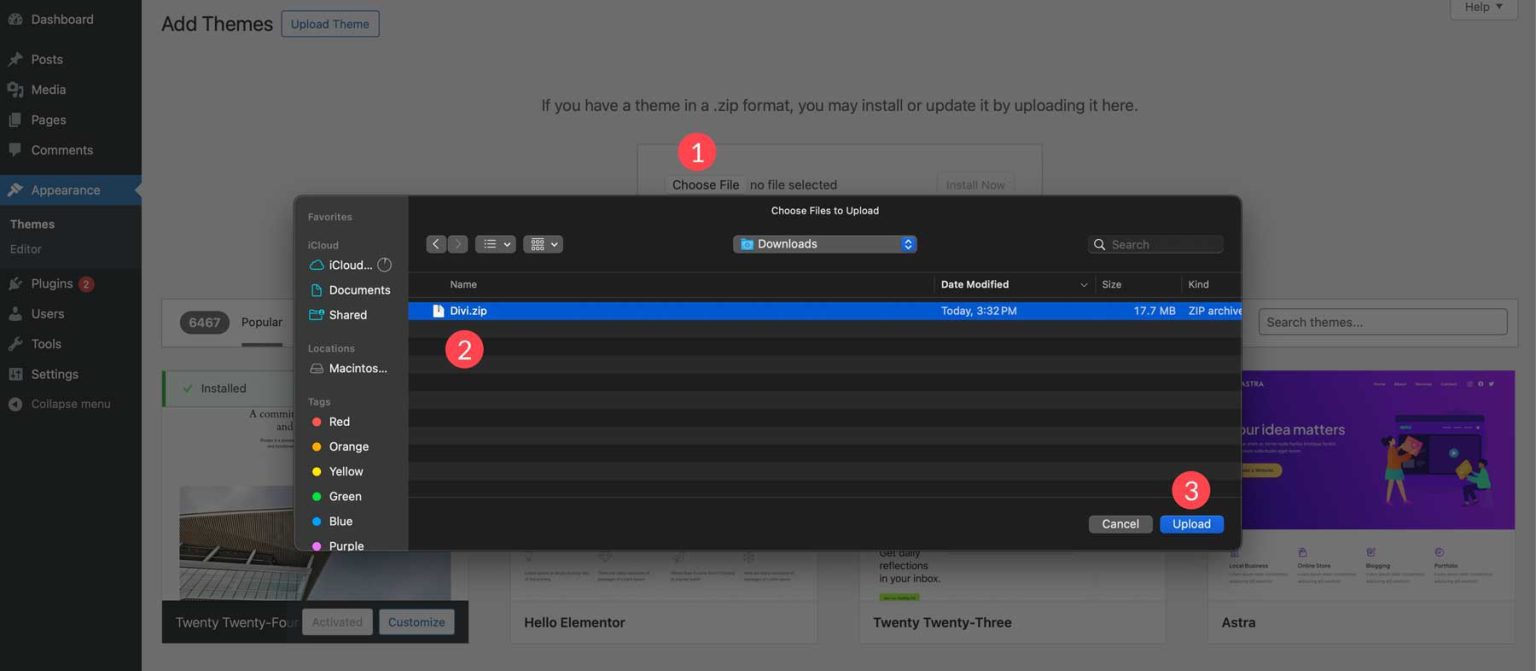1536x671 pixels.
Task: Open Documents folder in sidebar
Action: 358,290
